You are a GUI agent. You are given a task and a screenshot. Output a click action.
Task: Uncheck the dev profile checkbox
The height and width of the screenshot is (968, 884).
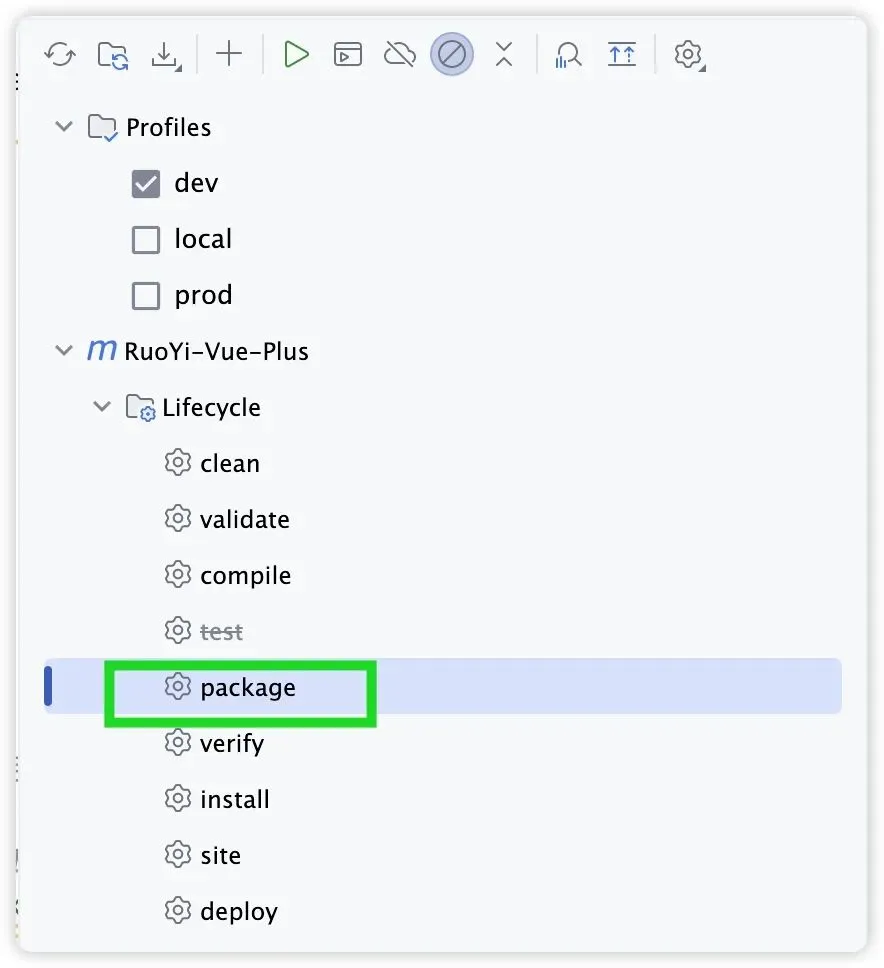pyautogui.click(x=146, y=184)
